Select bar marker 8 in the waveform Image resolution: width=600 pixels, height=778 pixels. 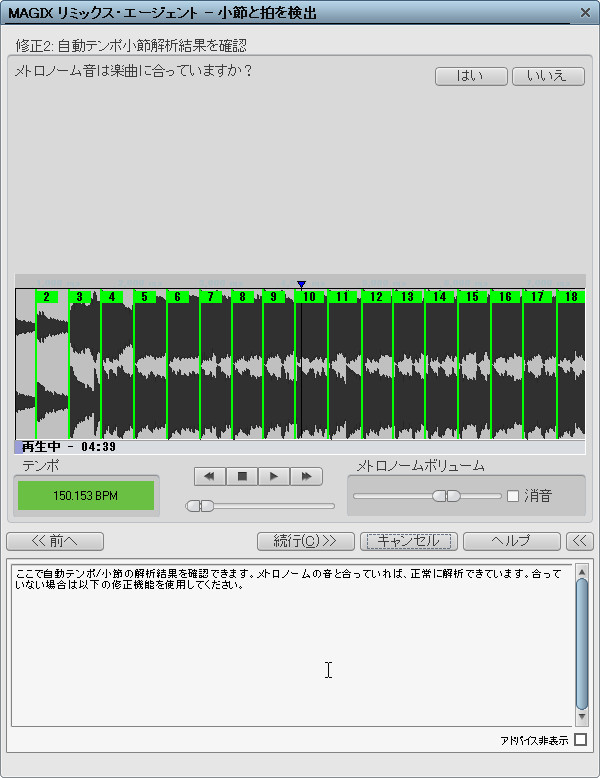242,297
